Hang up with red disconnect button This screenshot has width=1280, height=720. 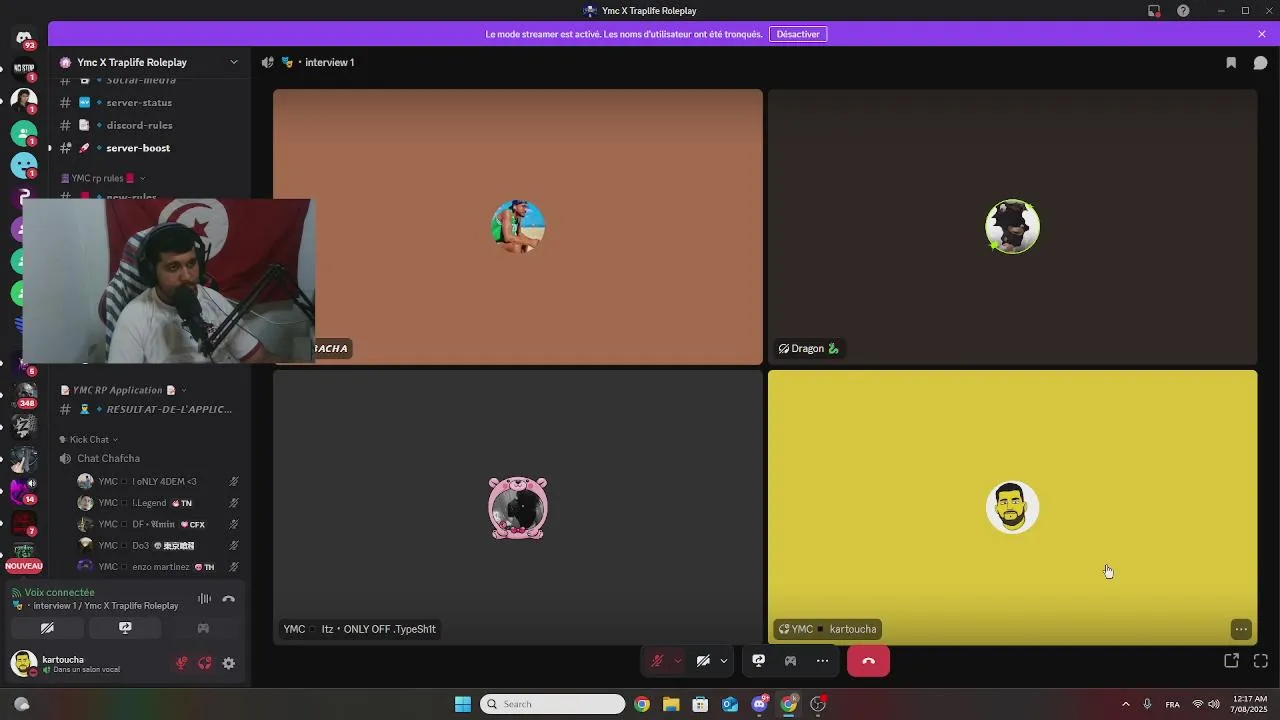[868, 661]
